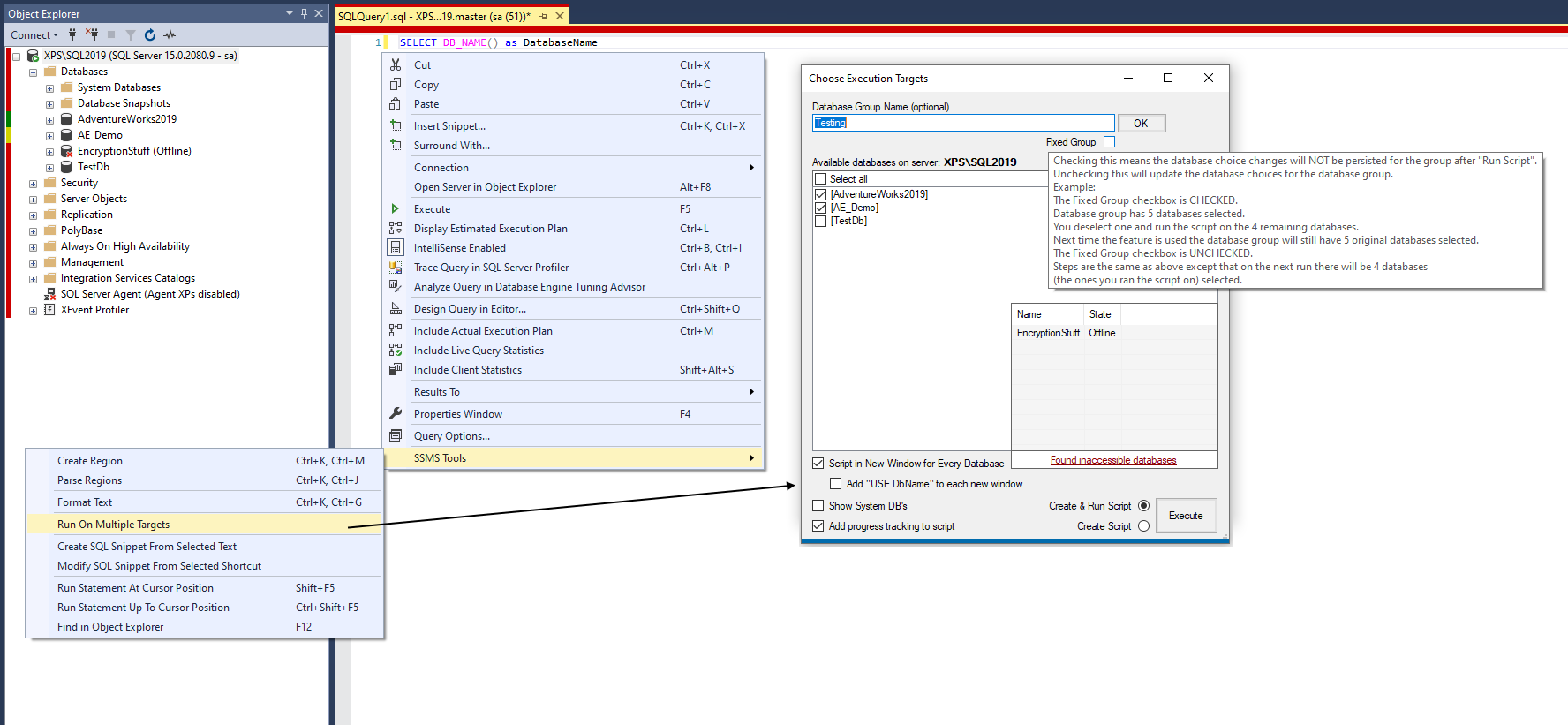Enable Add "USE DbName" to each new window
This screenshot has height=725, width=1568.
[x=835, y=484]
